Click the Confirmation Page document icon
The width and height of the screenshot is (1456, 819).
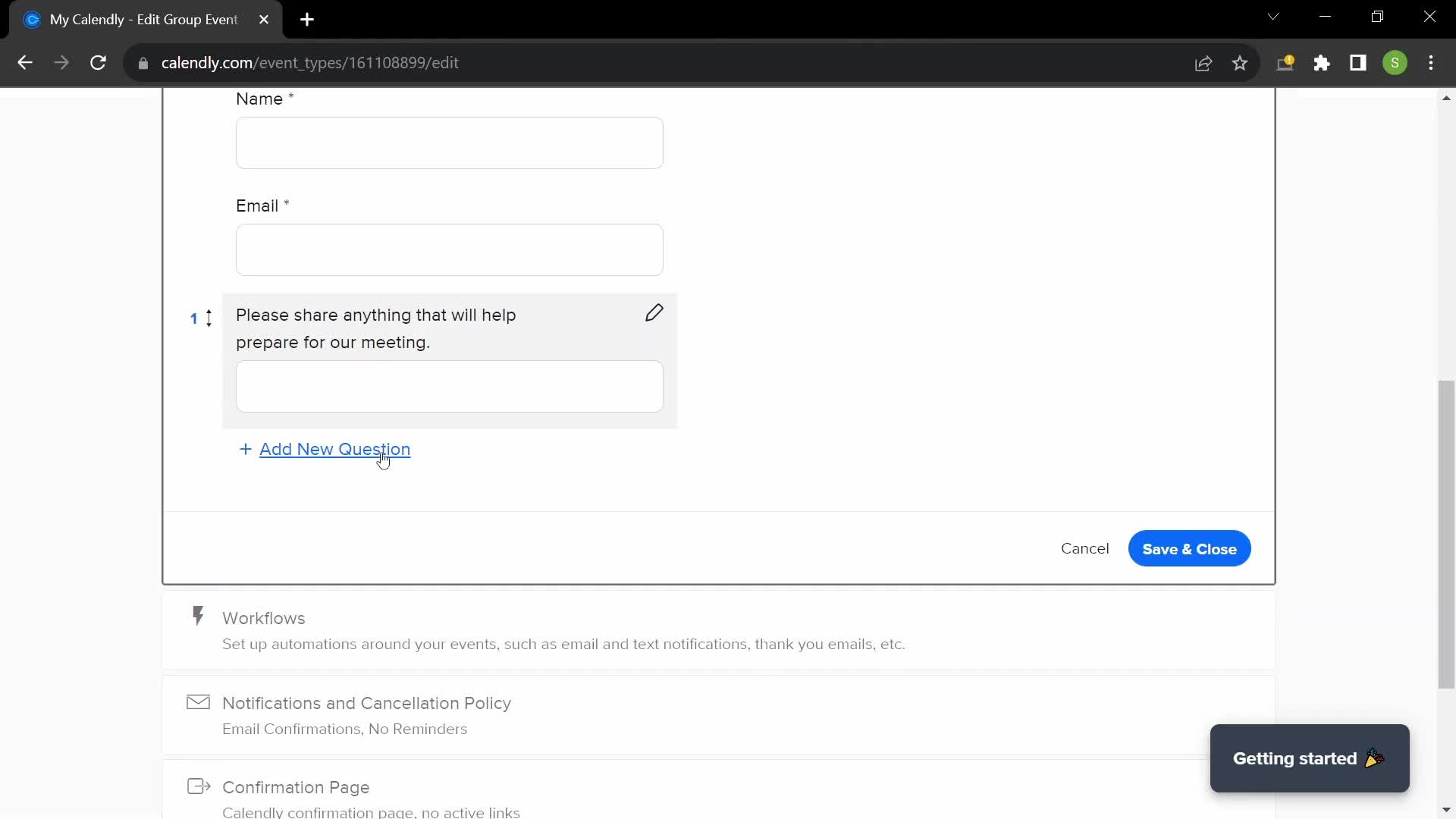coord(197,786)
